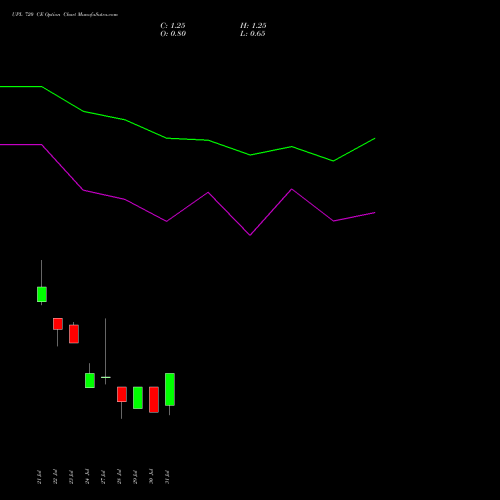Click the chart title text at top left

pyautogui.click(x=65, y=15)
